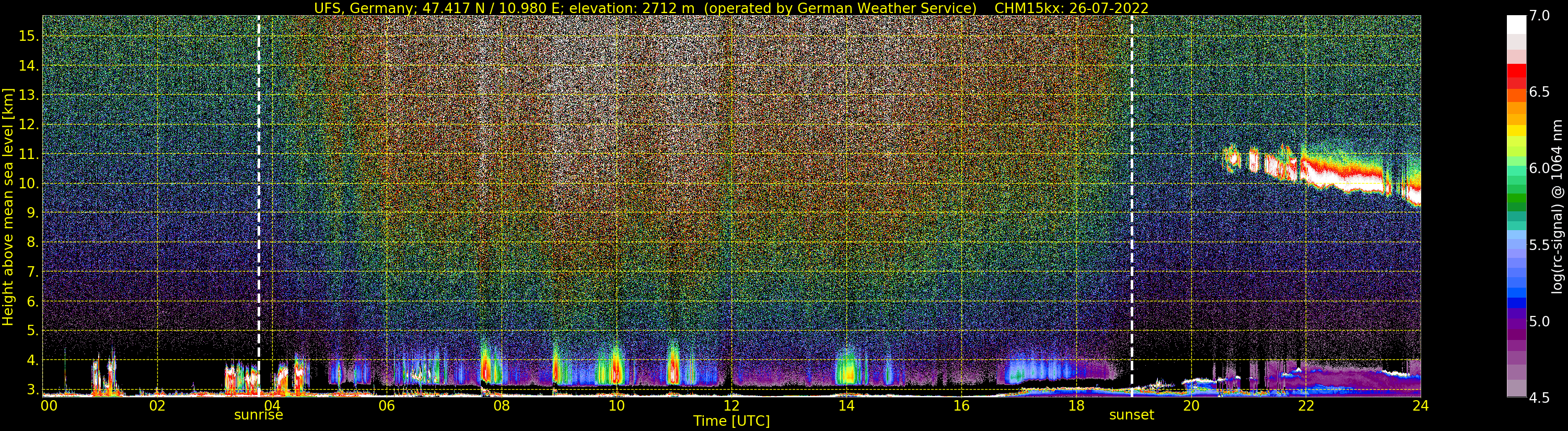This screenshot has height=431, width=1568.
Task: Click the "04" time axis tick label
Action: [272, 405]
